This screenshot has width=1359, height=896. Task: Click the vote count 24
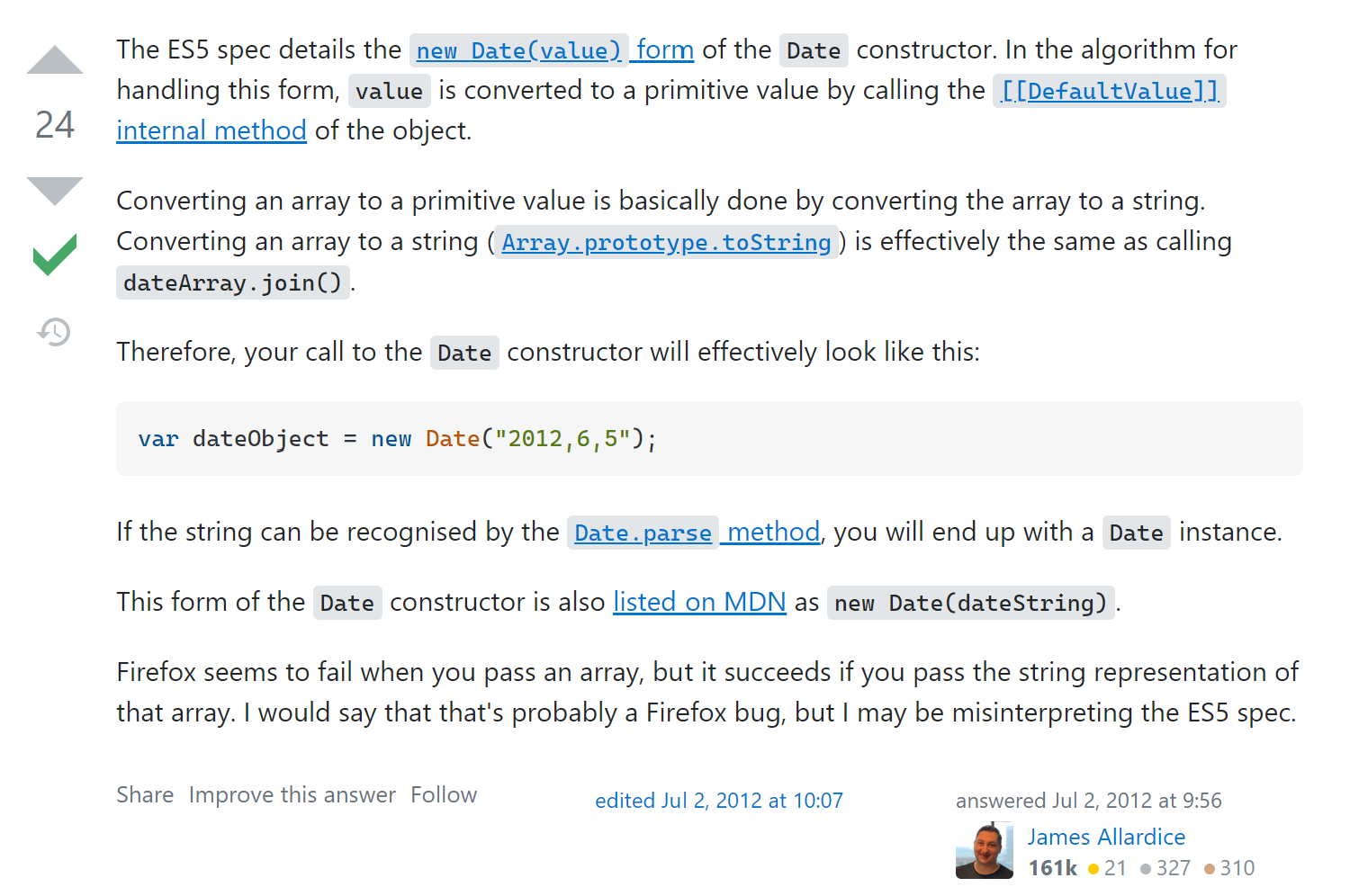pyautogui.click(x=55, y=125)
